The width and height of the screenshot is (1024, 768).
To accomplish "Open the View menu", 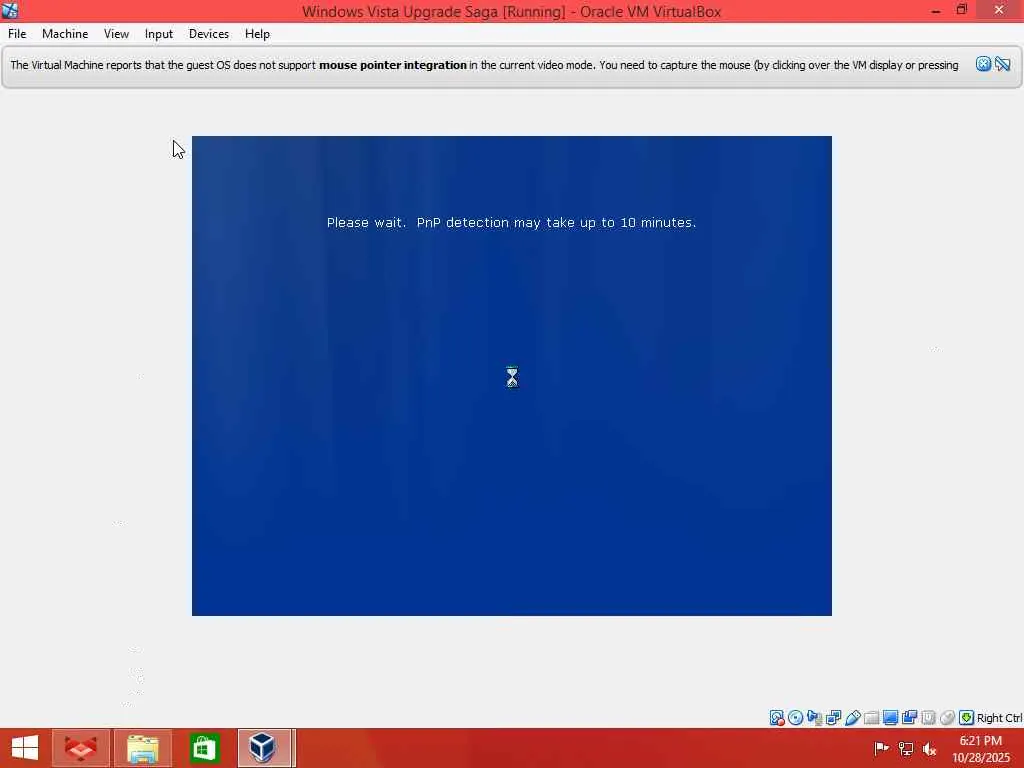I will coord(116,34).
